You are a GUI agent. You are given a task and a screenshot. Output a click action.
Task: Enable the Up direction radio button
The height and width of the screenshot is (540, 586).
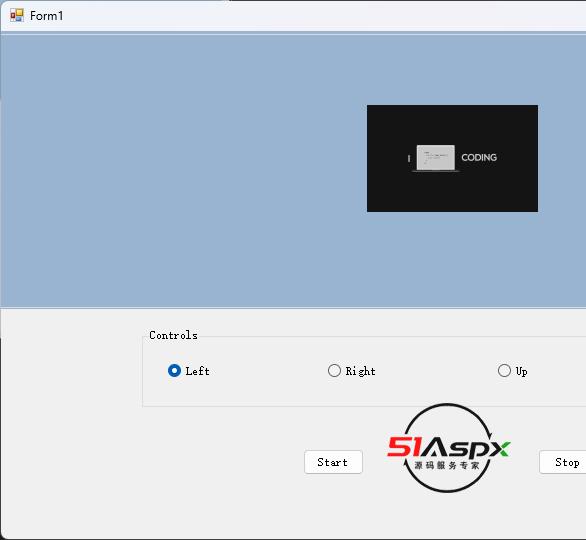pos(504,371)
